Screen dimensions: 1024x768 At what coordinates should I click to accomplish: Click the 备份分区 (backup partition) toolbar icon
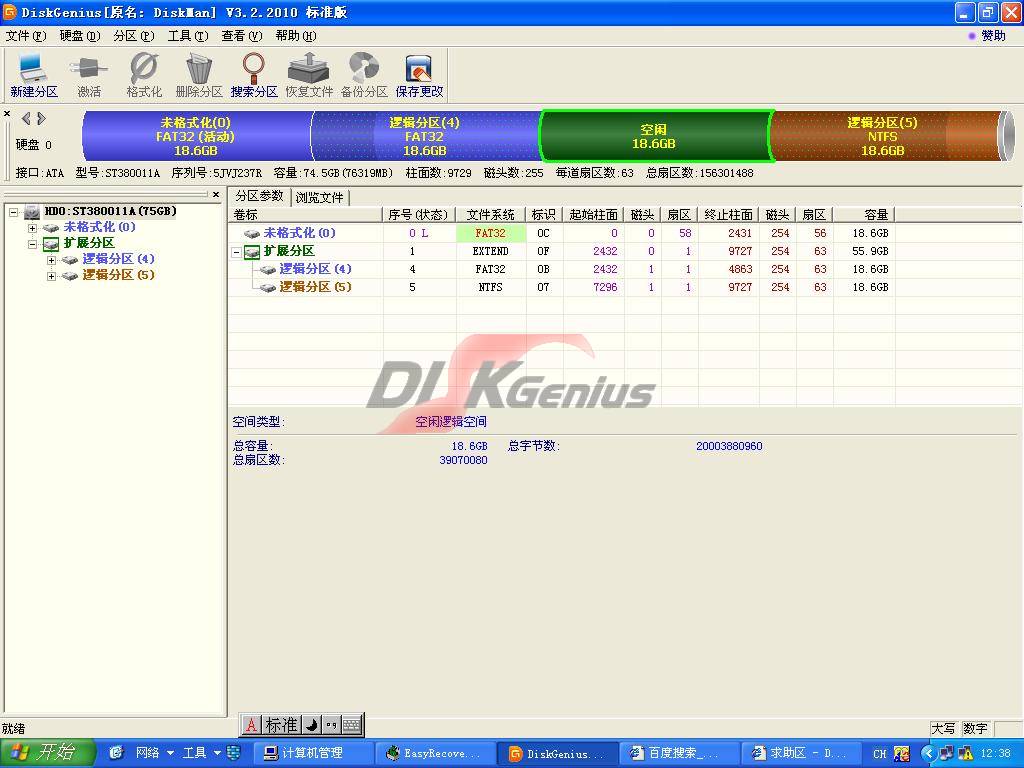click(364, 75)
